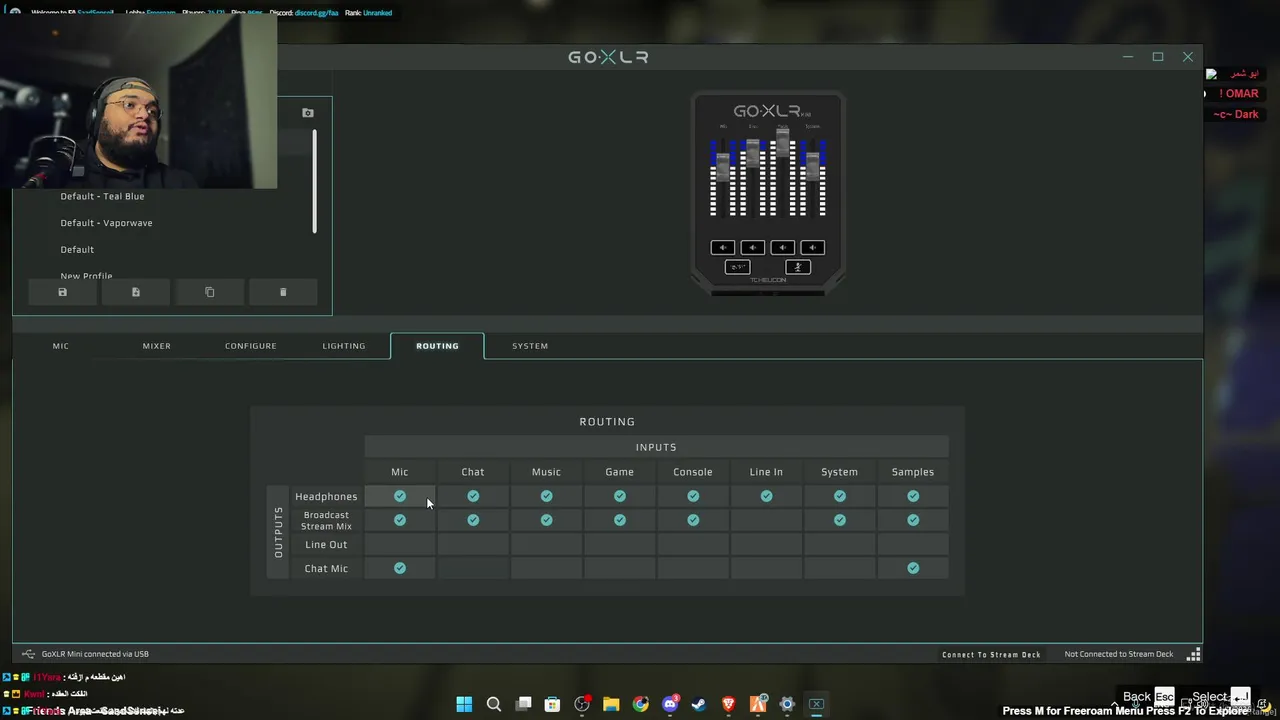Toggle Line In to Headphones routing

tap(766, 496)
